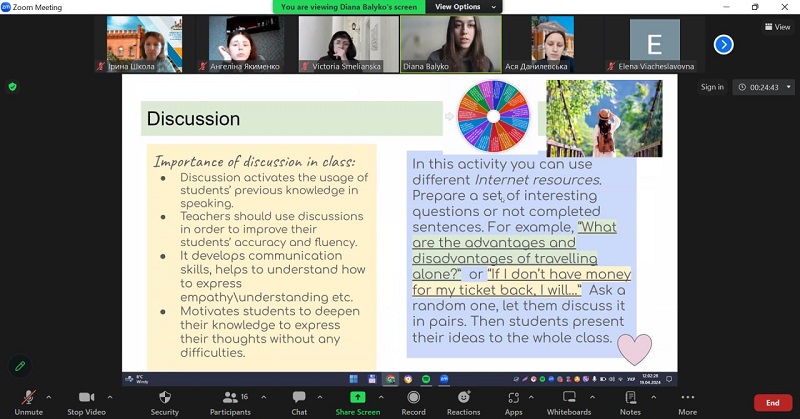Click the green Share Screen button
The image size is (800, 419).
point(358,403)
